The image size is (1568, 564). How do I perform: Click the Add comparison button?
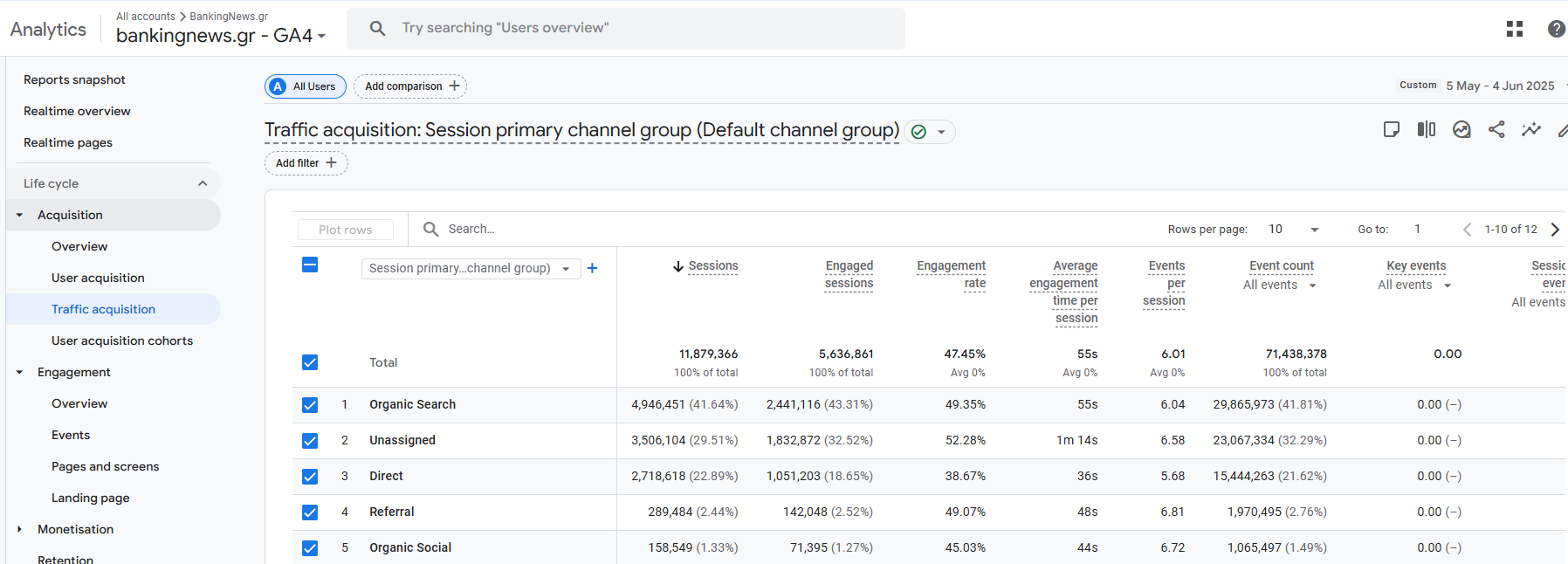click(x=410, y=86)
